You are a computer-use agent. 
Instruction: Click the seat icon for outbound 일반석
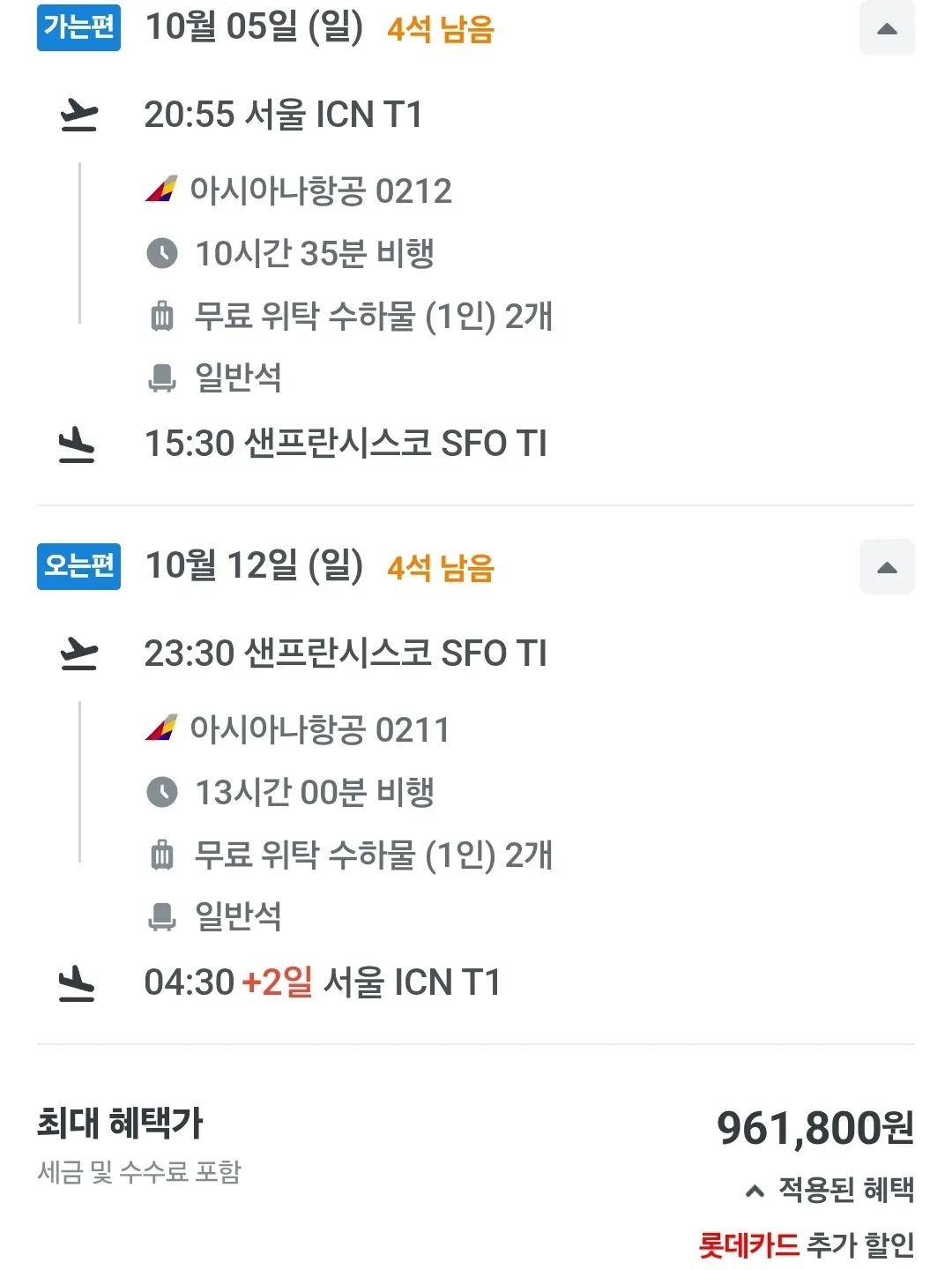(162, 377)
